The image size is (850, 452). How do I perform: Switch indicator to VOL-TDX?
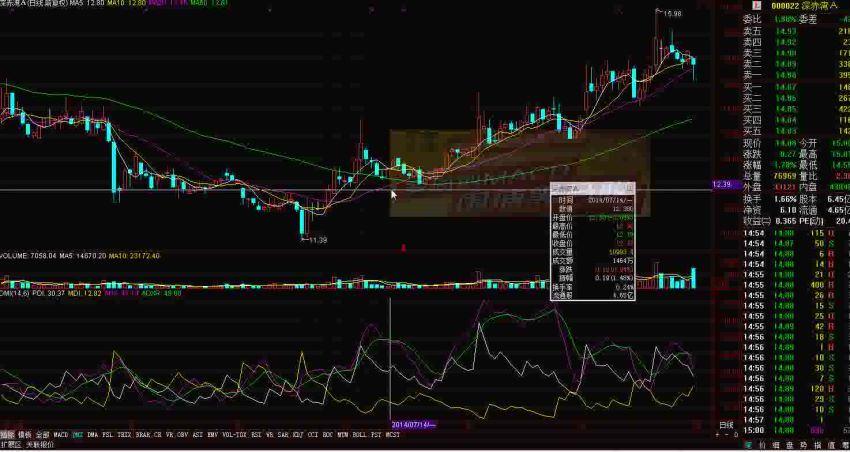pyautogui.click(x=234, y=435)
